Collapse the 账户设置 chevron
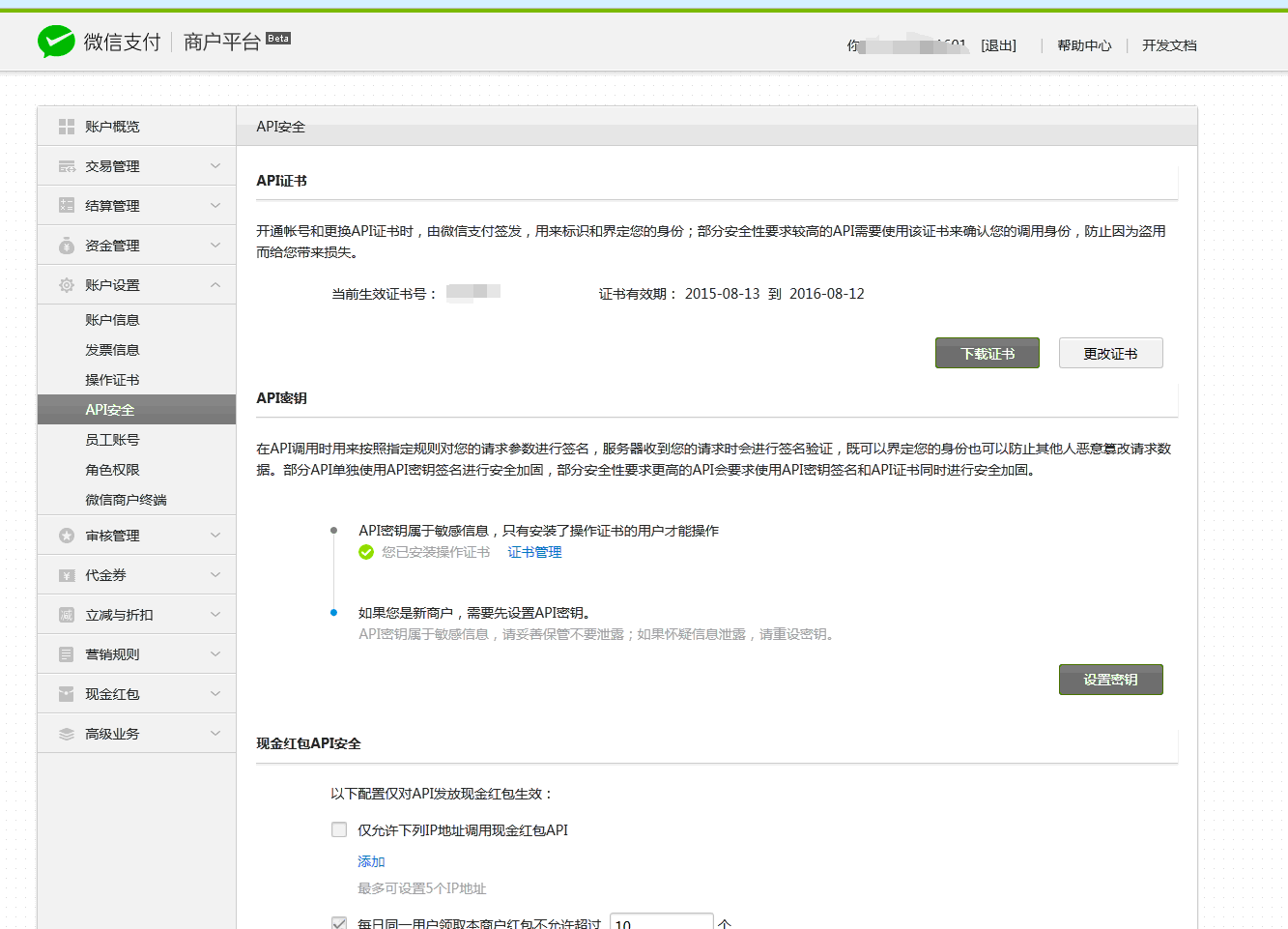This screenshot has width=1288, height=929. click(215, 285)
